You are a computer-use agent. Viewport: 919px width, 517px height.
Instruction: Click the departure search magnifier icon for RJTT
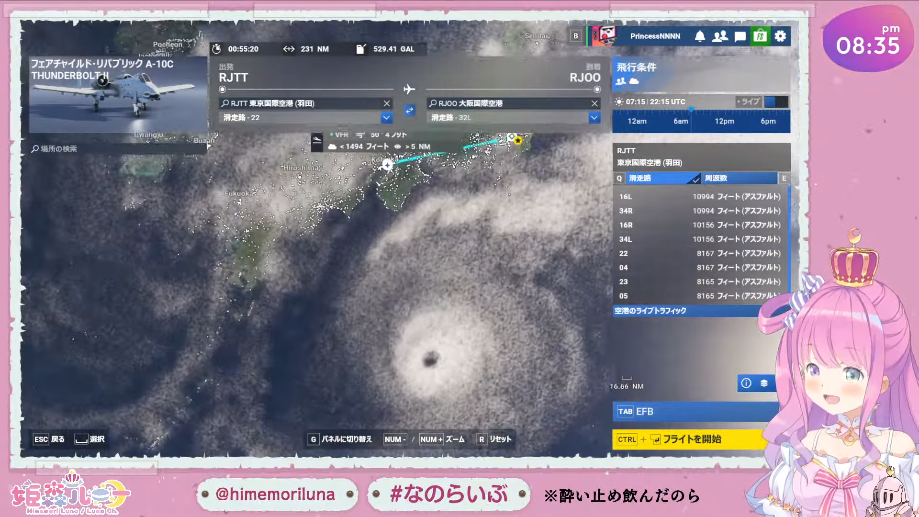pyautogui.click(x=225, y=103)
